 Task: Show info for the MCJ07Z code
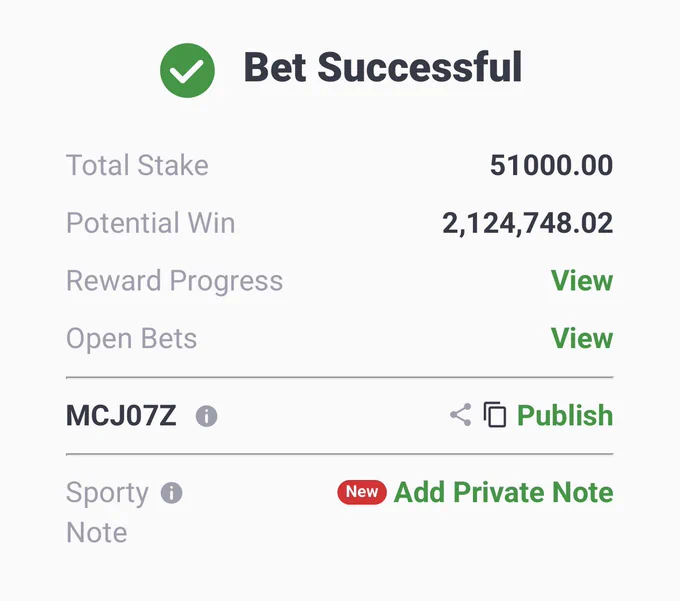coord(206,416)
